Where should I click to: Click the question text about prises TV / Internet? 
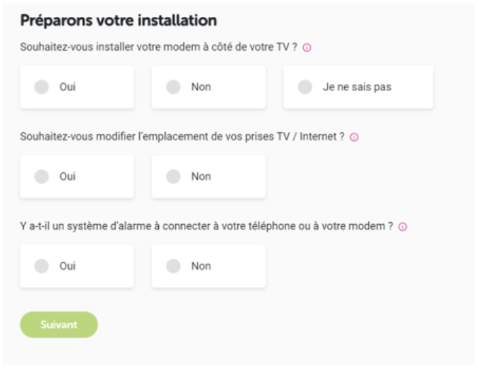(x=182, y=137)
